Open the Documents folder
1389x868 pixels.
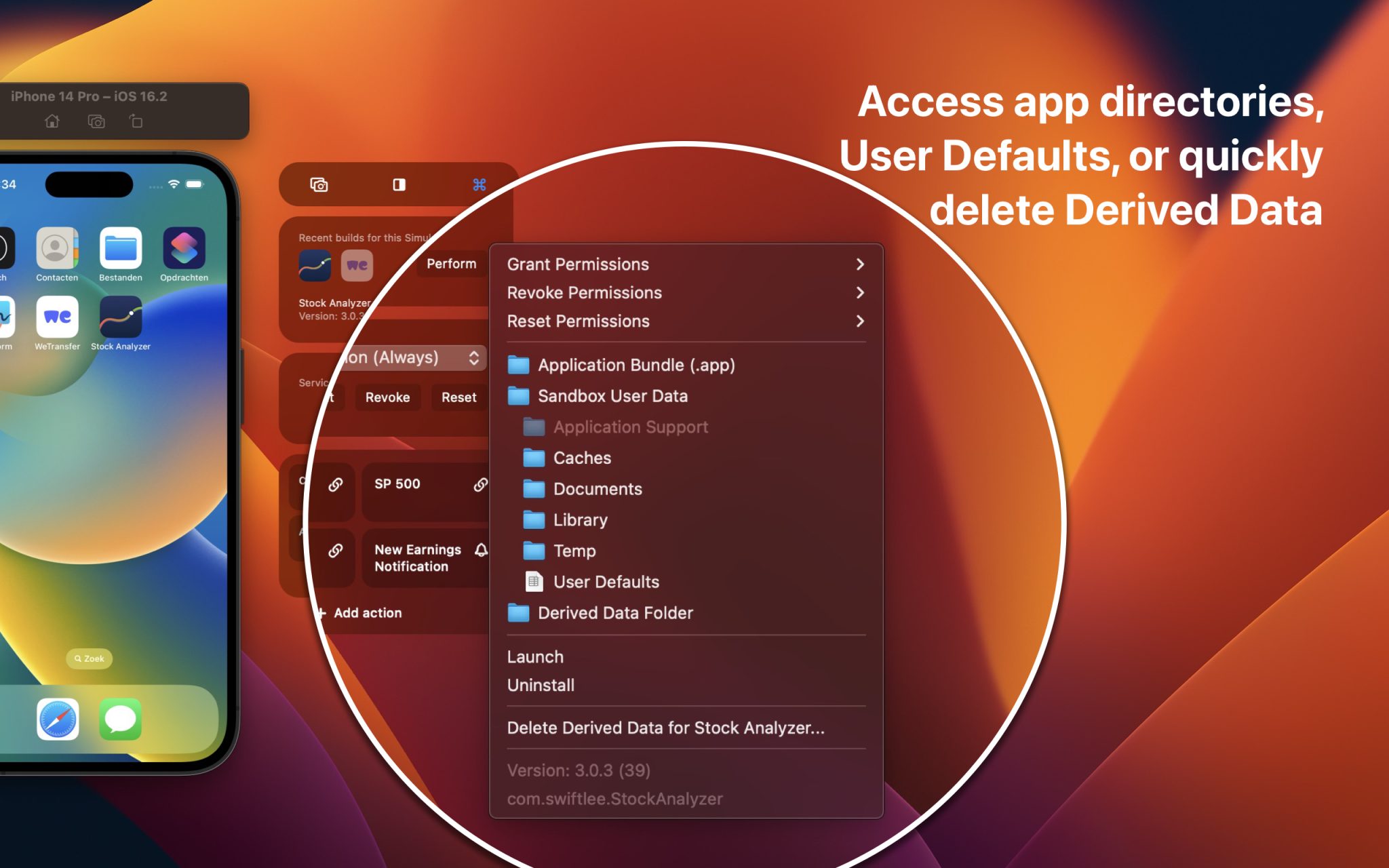(686, 490)
